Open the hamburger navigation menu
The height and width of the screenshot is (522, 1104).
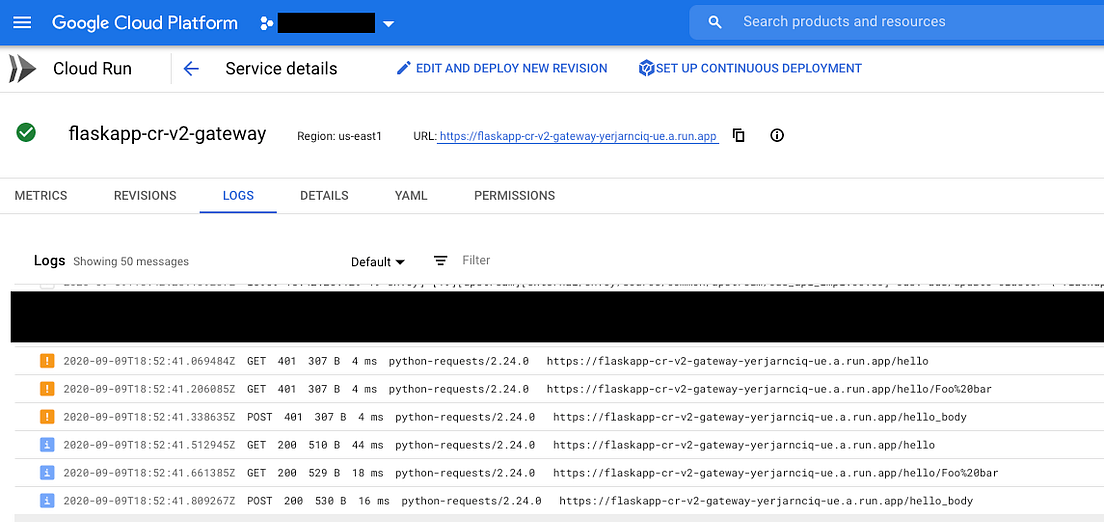pyautogui.click(x=23, y=23)
